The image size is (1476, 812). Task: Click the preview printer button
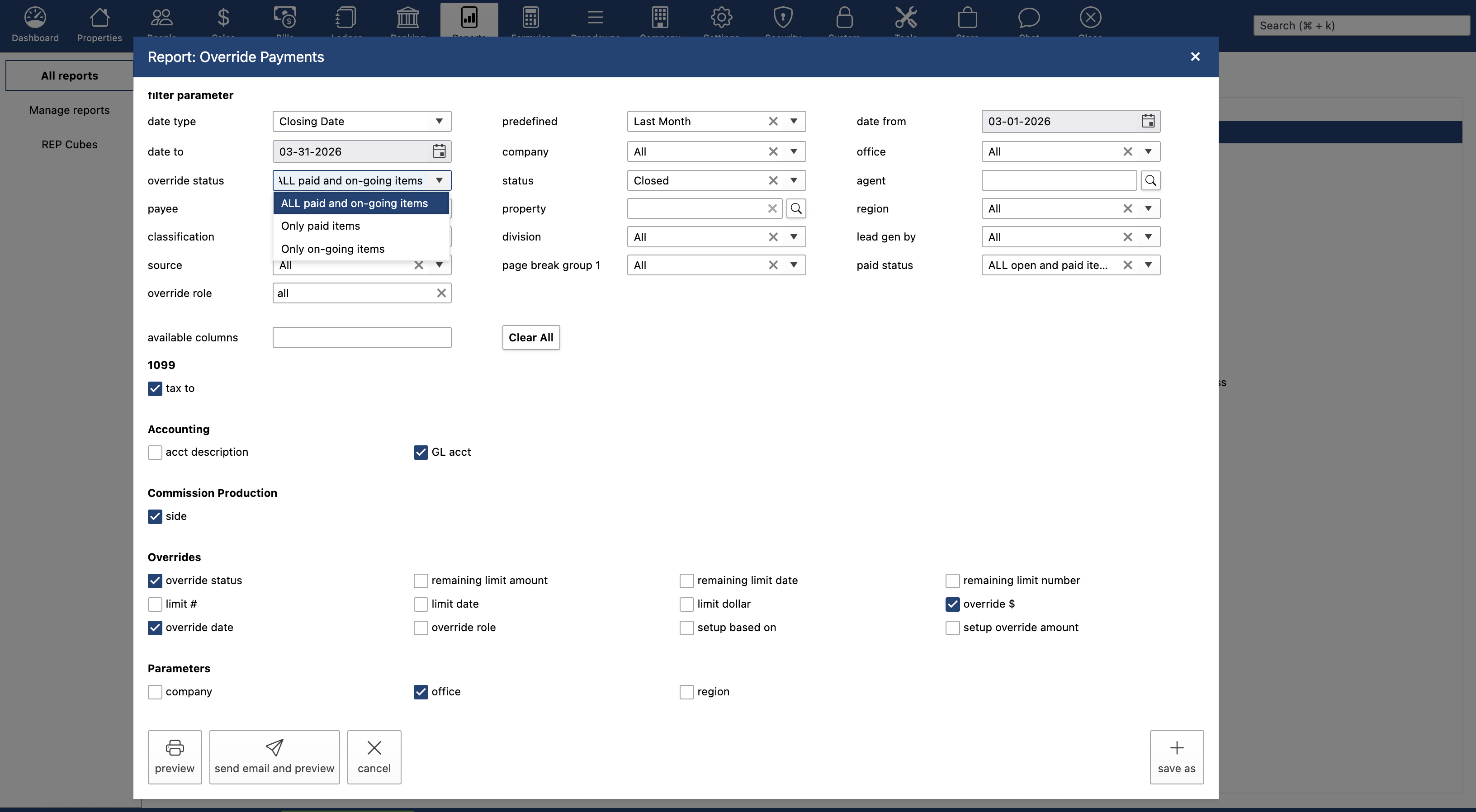click(175, 756)
